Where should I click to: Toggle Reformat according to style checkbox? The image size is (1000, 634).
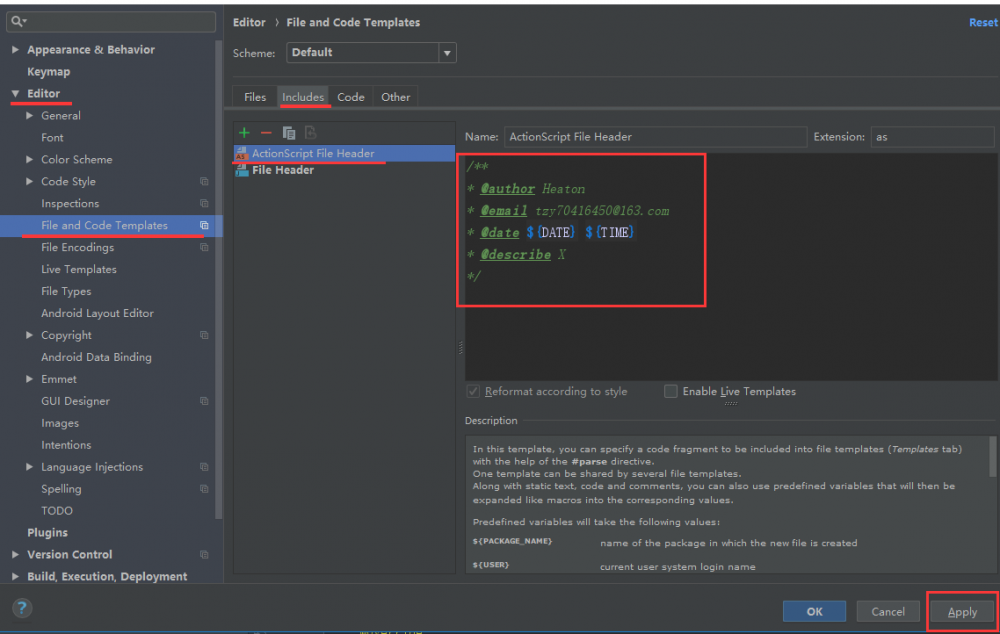coord(473,391)
